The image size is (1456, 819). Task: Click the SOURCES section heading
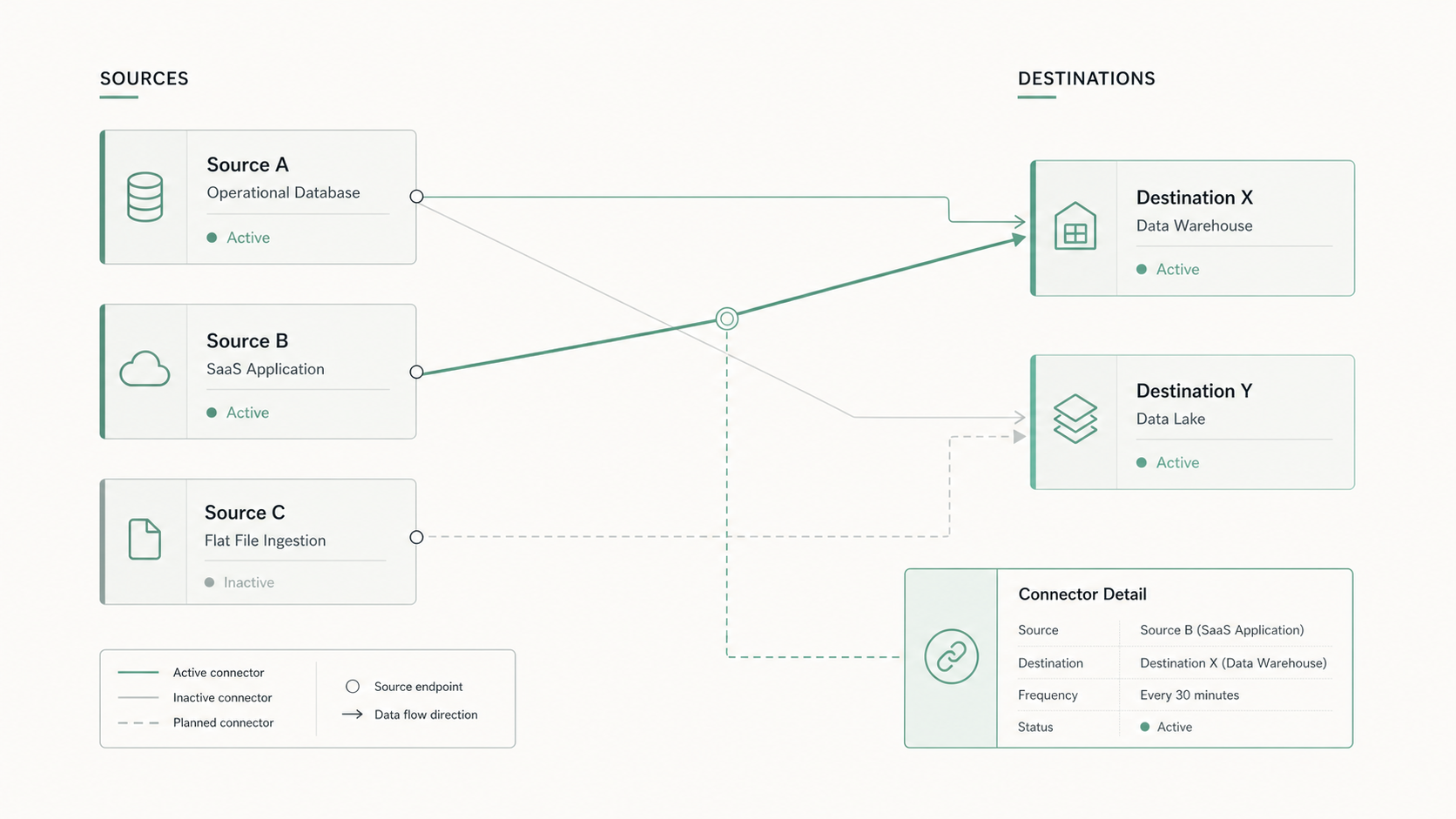[145, 78]
